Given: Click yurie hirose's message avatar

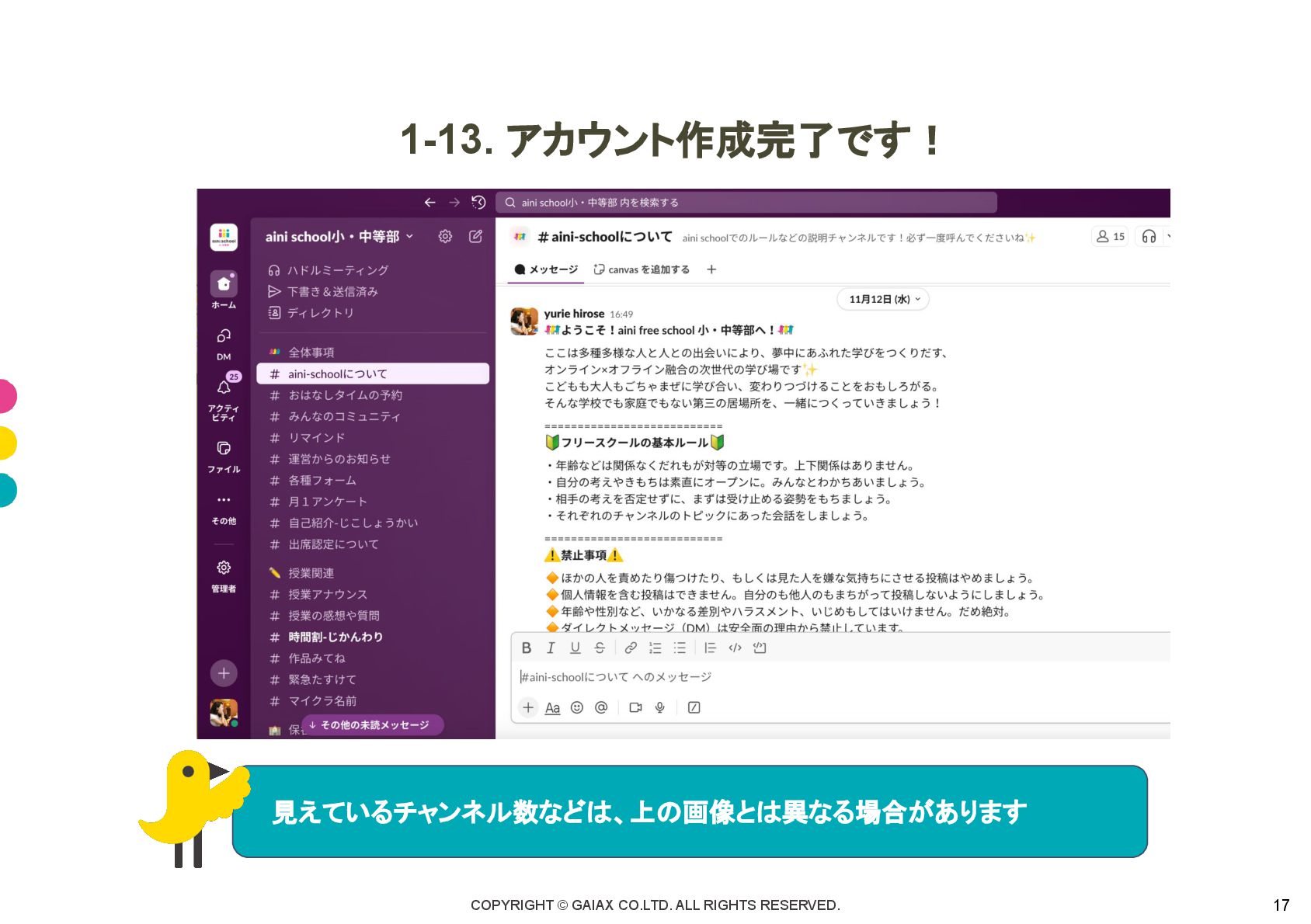Looking at the screenshot, I should coord(524,321).
